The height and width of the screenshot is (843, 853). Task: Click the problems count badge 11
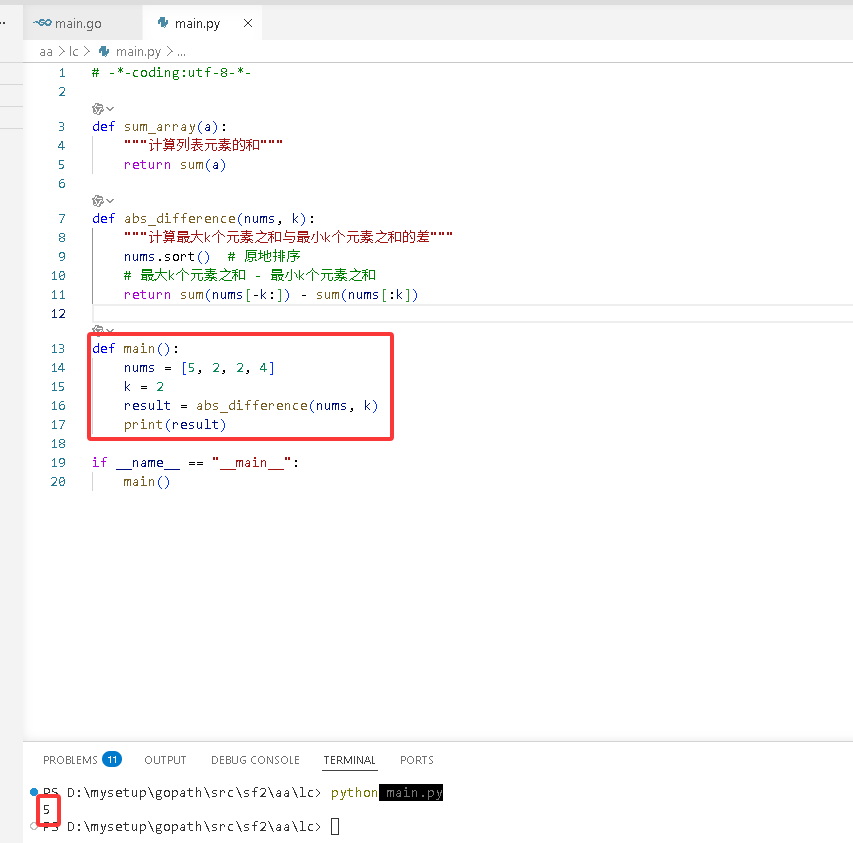(x=112, y=759)
